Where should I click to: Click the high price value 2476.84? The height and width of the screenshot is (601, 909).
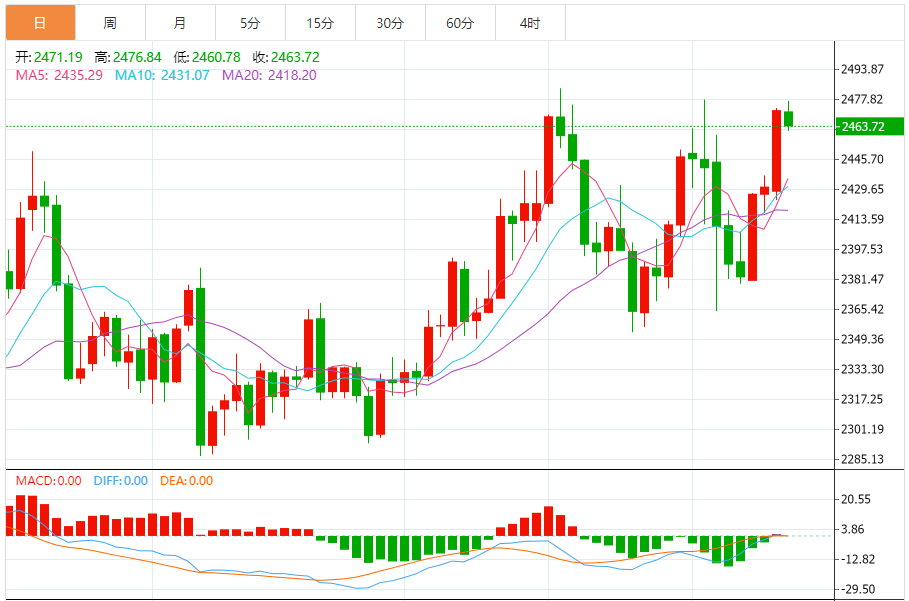137,57
